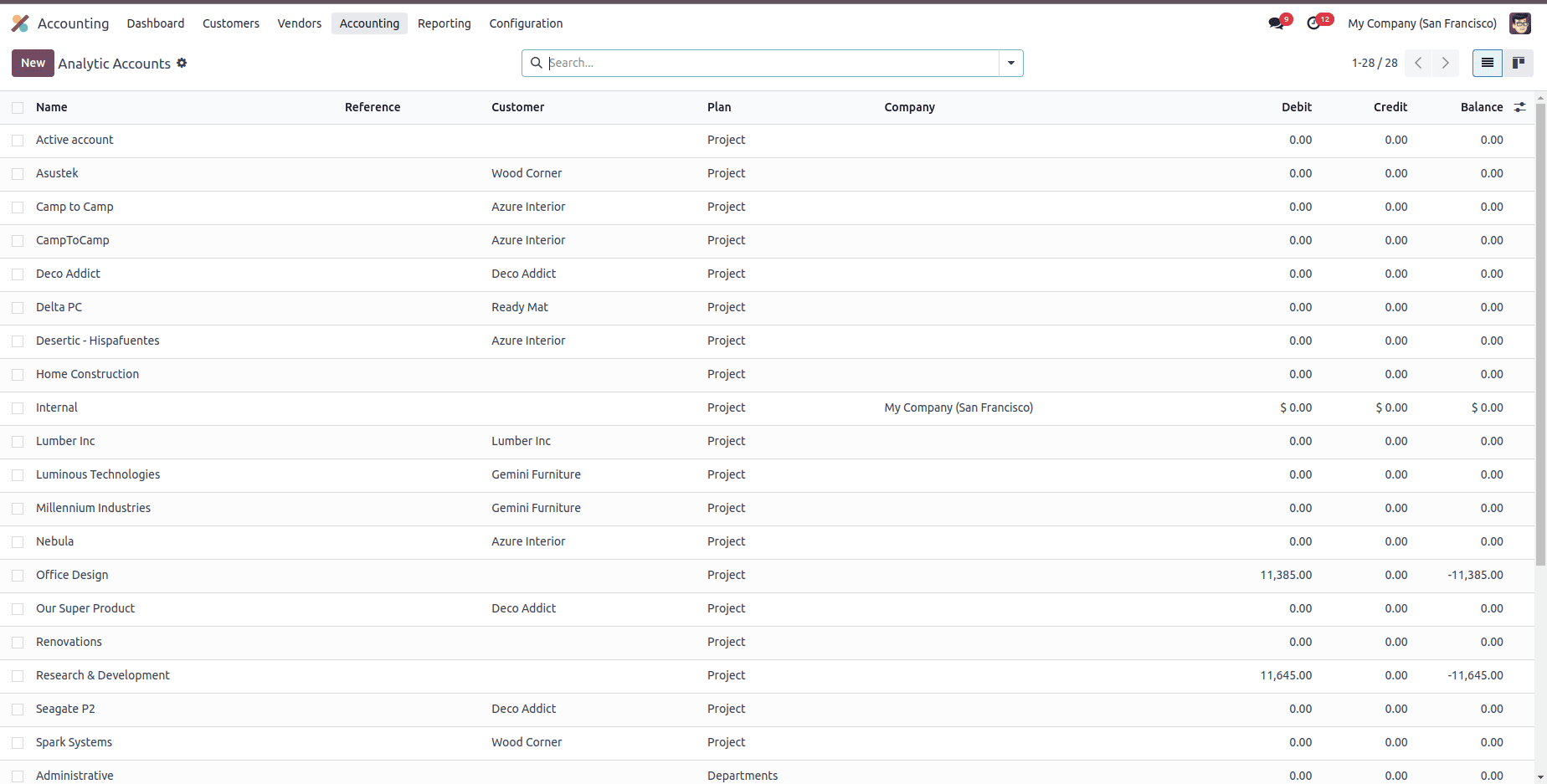
Task: Check the Office Design row checkbox
Action: click(x=18, y=576)
